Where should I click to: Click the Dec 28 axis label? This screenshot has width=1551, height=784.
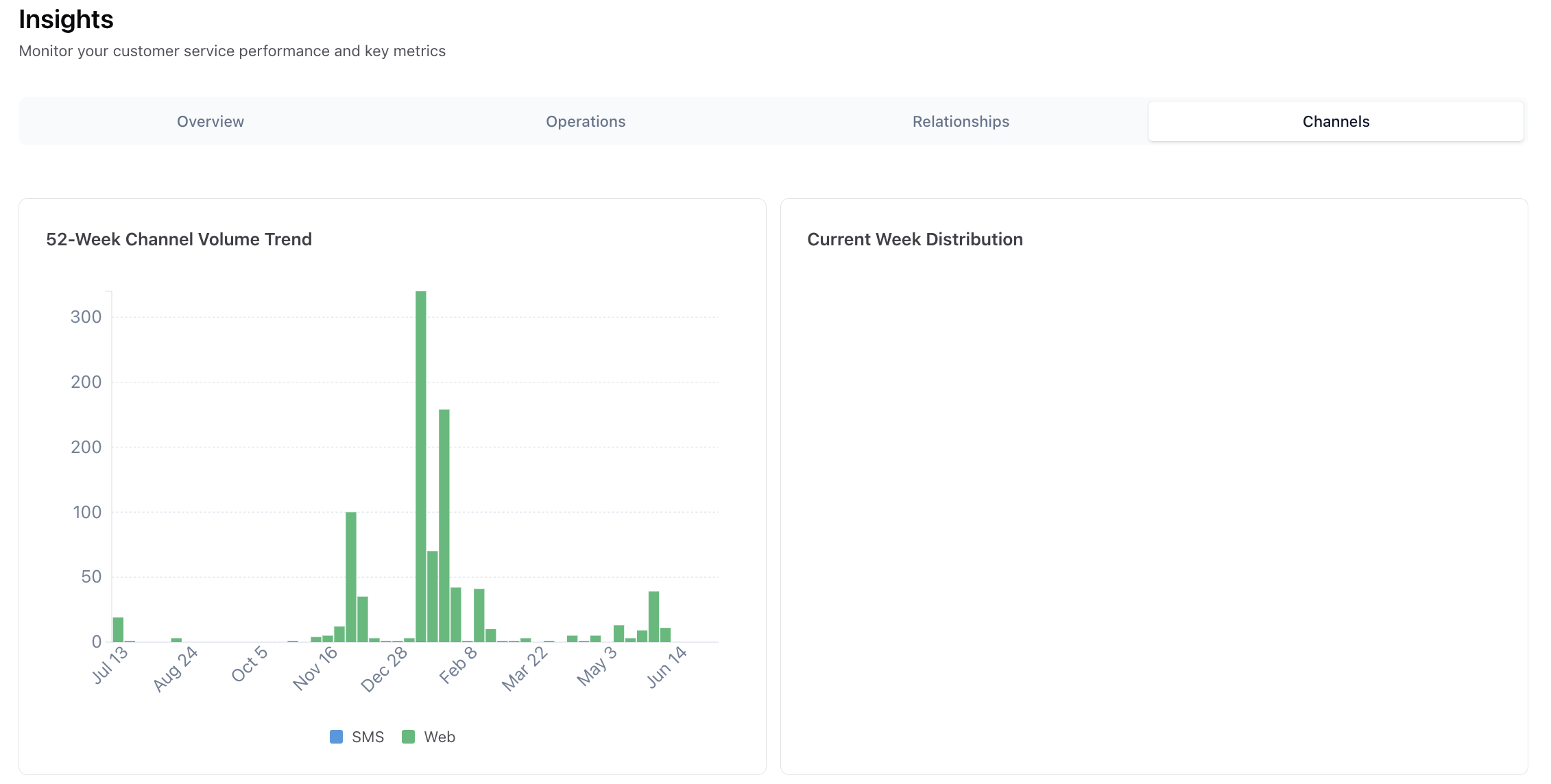[x=384, y=670]
